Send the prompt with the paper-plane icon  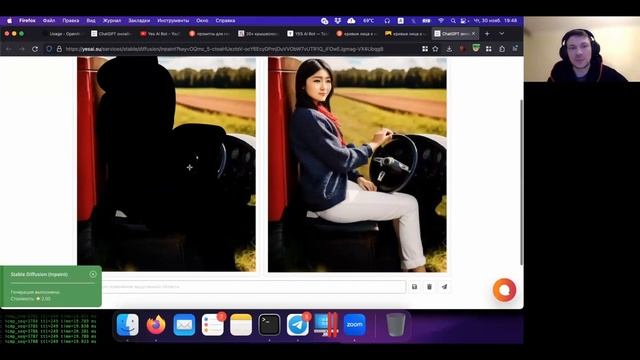click(444, 287)
